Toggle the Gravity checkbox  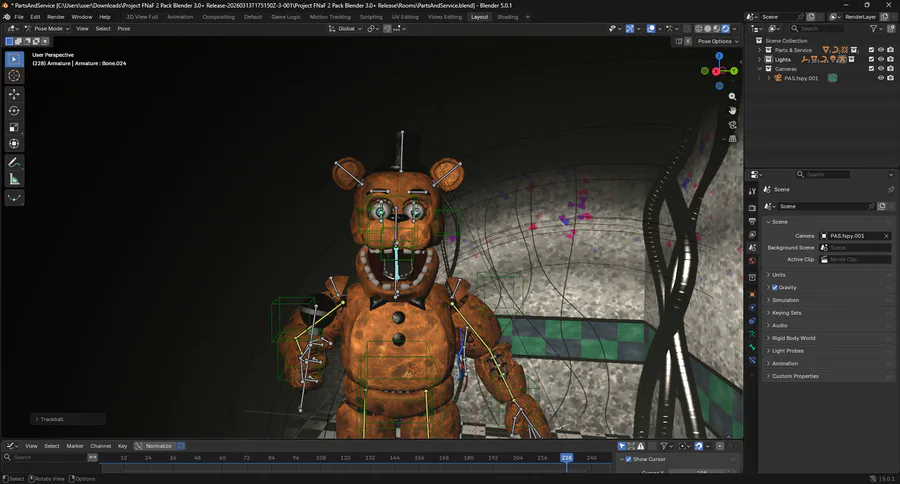pyautogui.click(x=775, y=288)
